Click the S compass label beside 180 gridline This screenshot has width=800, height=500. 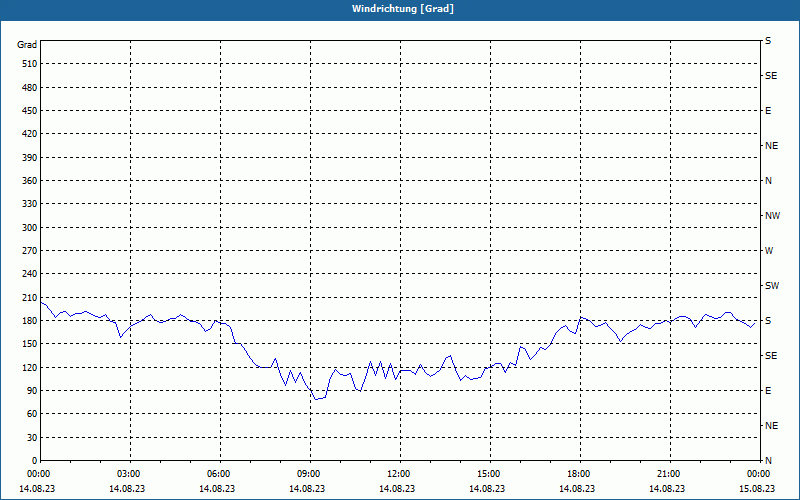tap(768, 321)
